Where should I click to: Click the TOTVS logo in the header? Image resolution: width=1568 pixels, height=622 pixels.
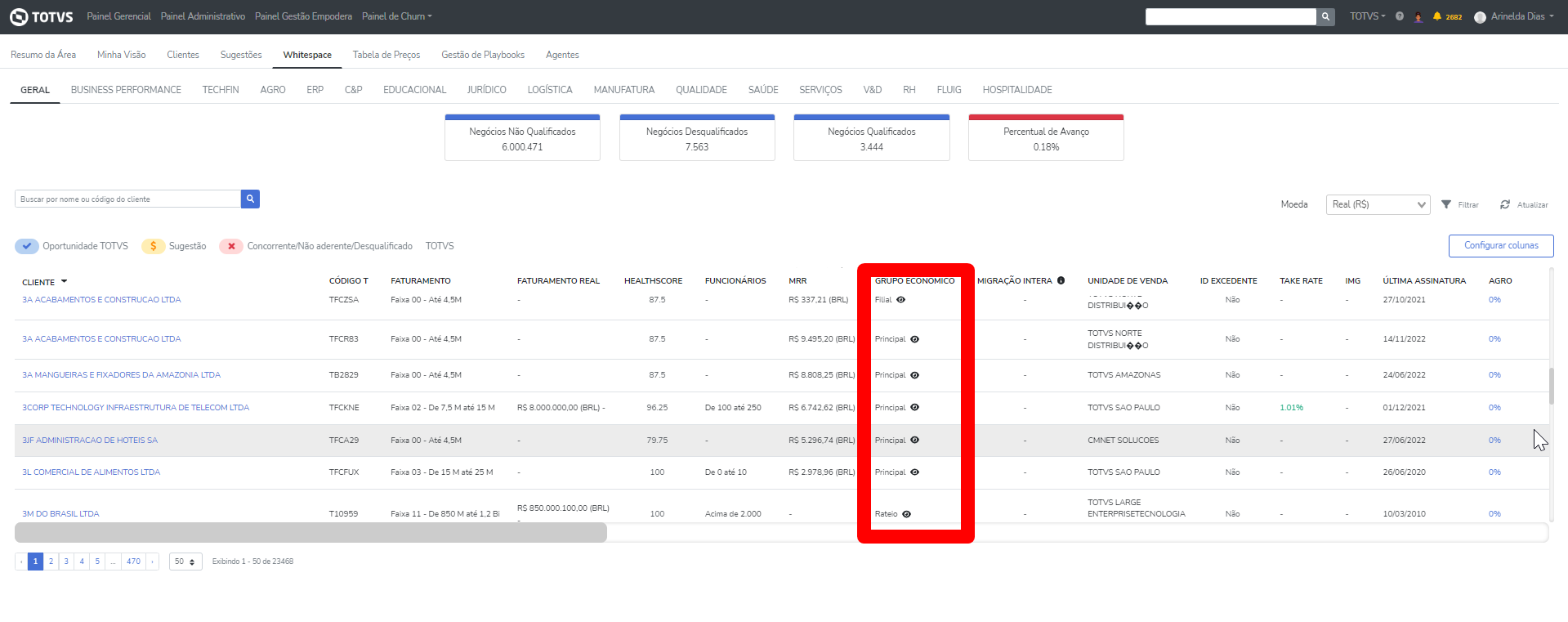[41, 16]
